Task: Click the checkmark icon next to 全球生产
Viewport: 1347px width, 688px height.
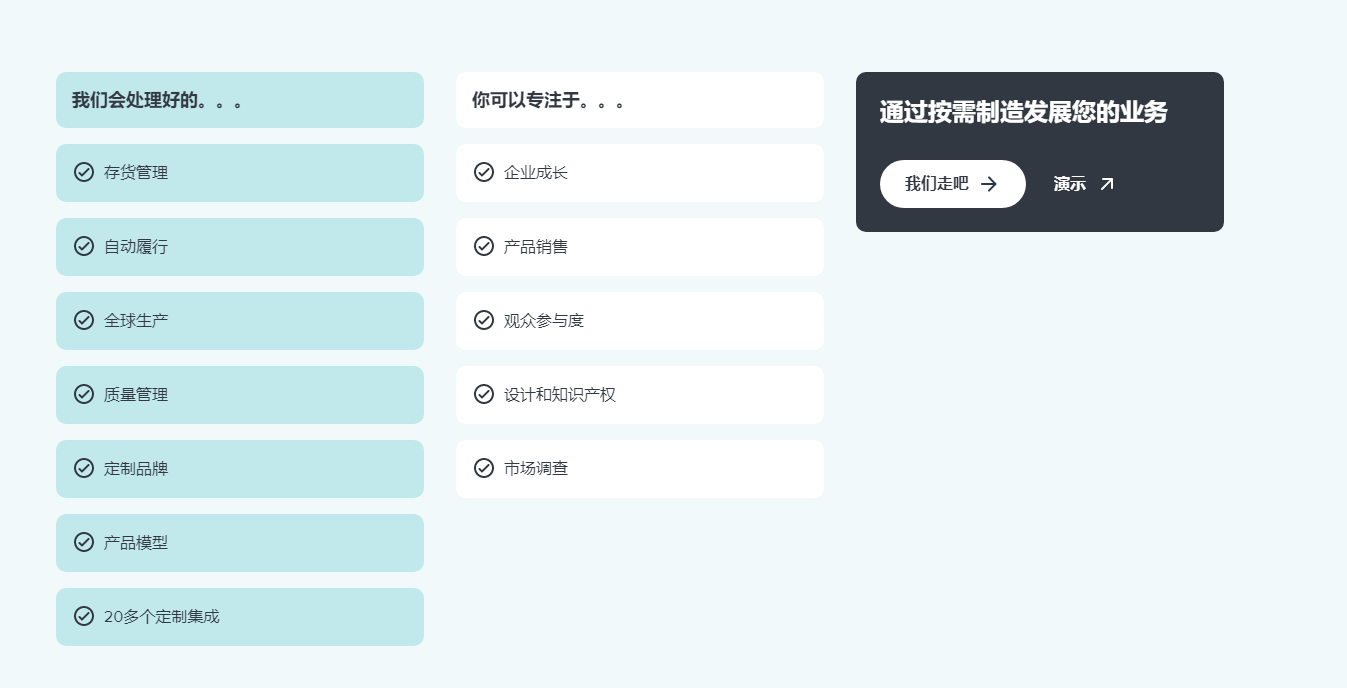Action: [84, 320]
